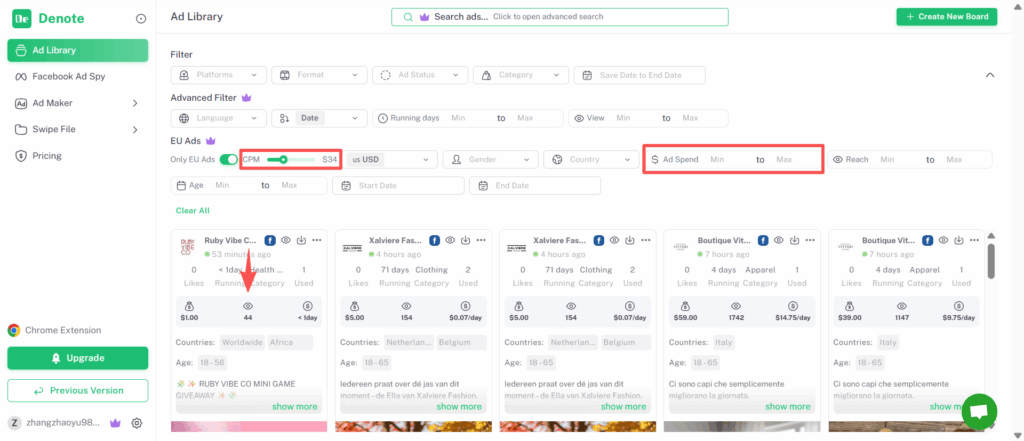1024x441 pixels.
Task: Click the Denote logo icon
Action: pos(22,19)
